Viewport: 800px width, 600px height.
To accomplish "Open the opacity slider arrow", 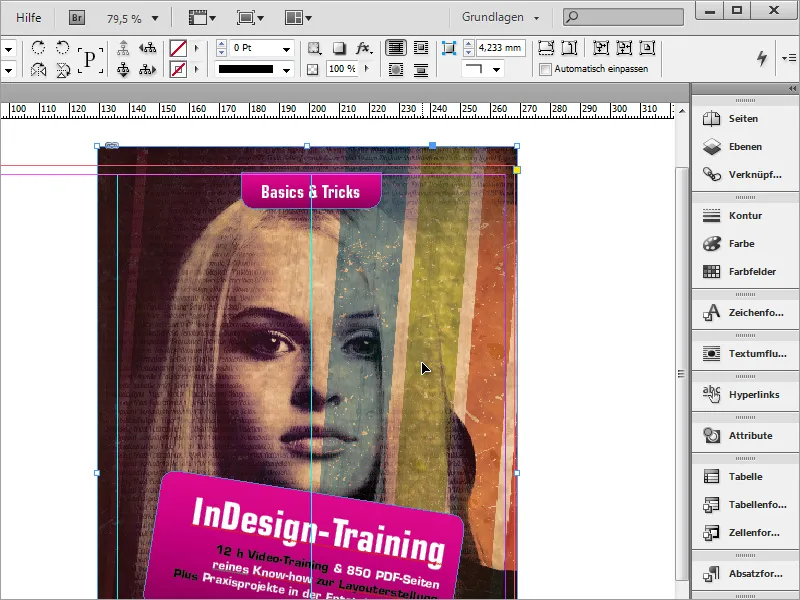I will [366, 68].
